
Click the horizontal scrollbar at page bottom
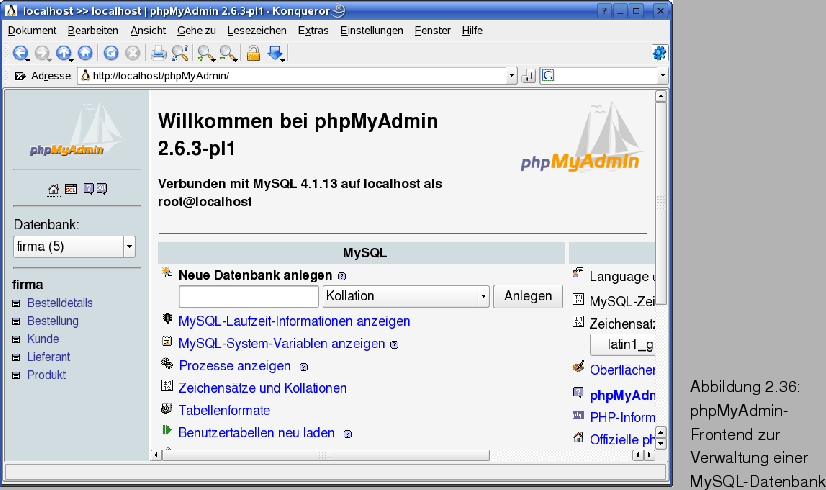pos(326,455)
